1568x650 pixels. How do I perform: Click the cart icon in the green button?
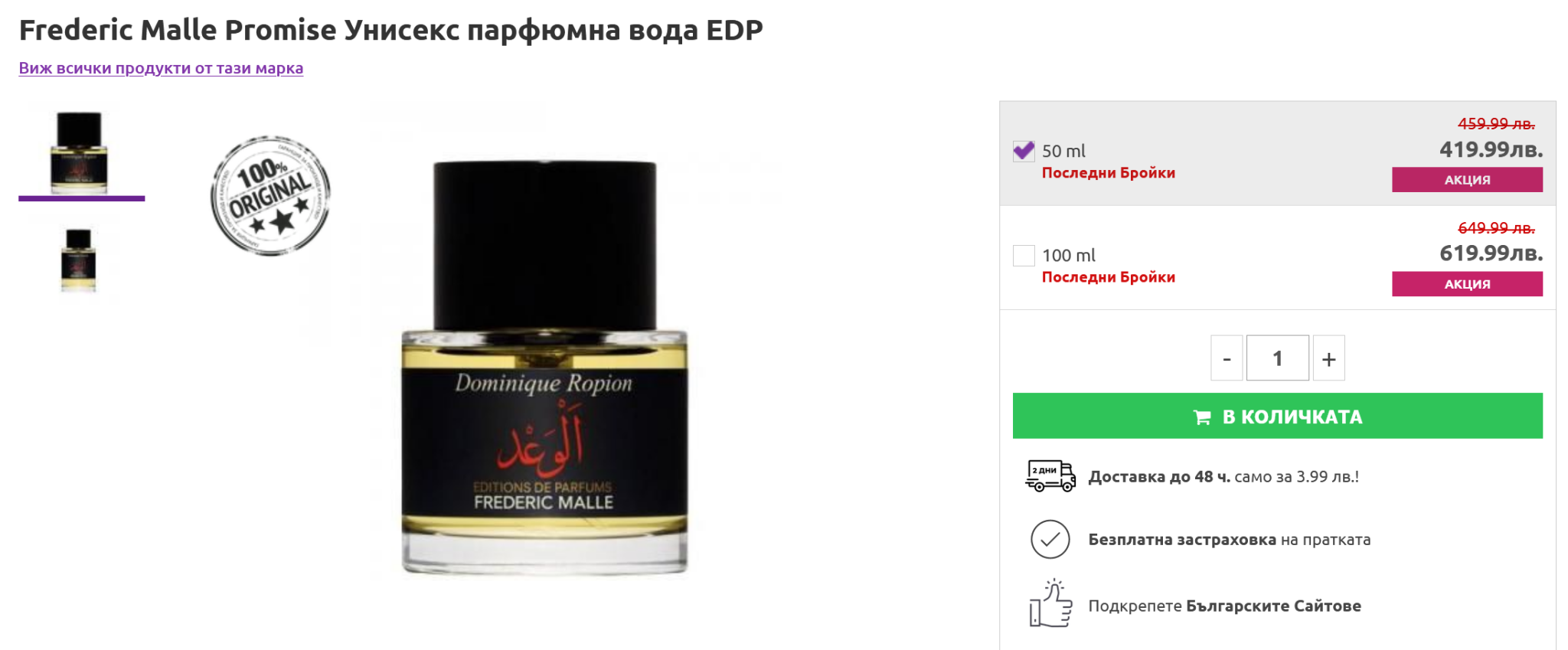tap(1202, 417)
